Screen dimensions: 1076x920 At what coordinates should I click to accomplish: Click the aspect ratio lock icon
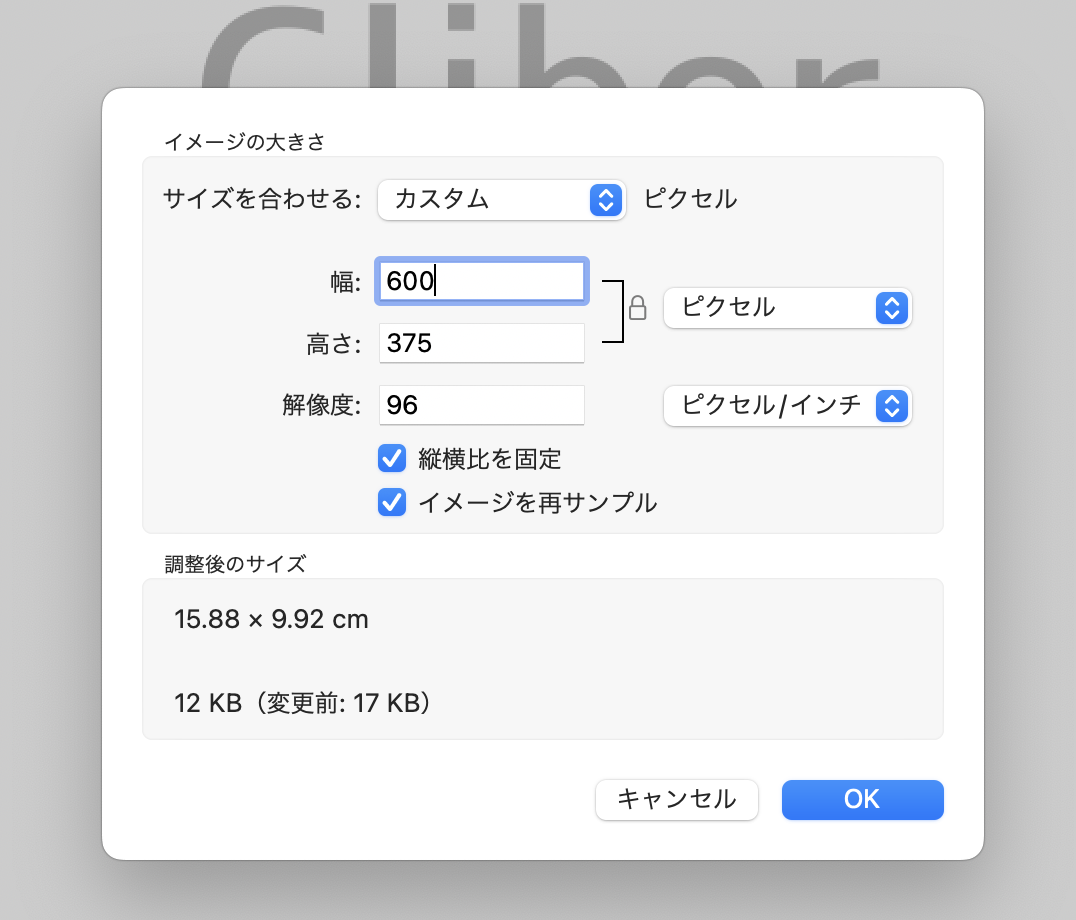[638, 308]
